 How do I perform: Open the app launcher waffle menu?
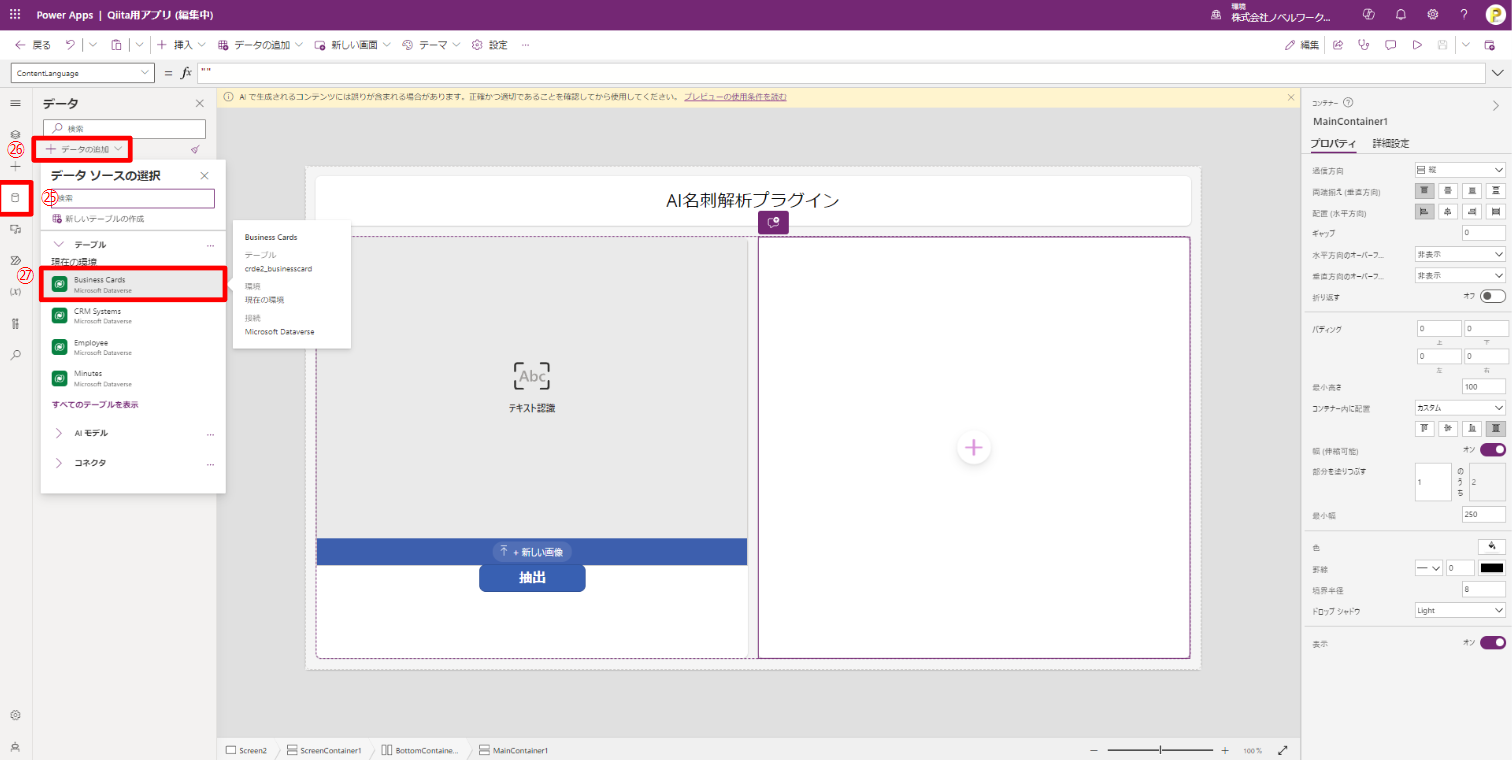point(14,15)
